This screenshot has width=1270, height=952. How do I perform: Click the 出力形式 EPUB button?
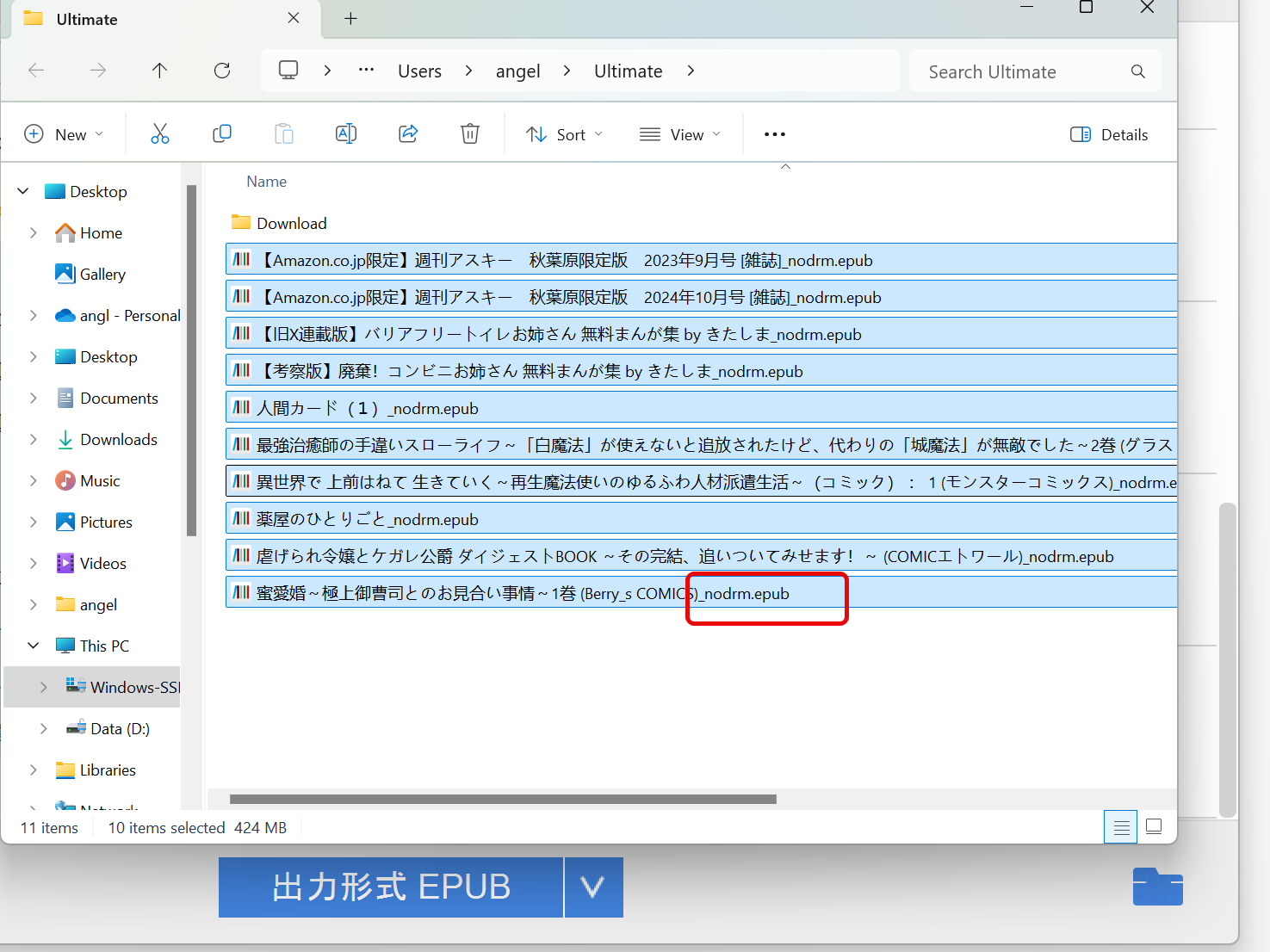pos(391,887)
